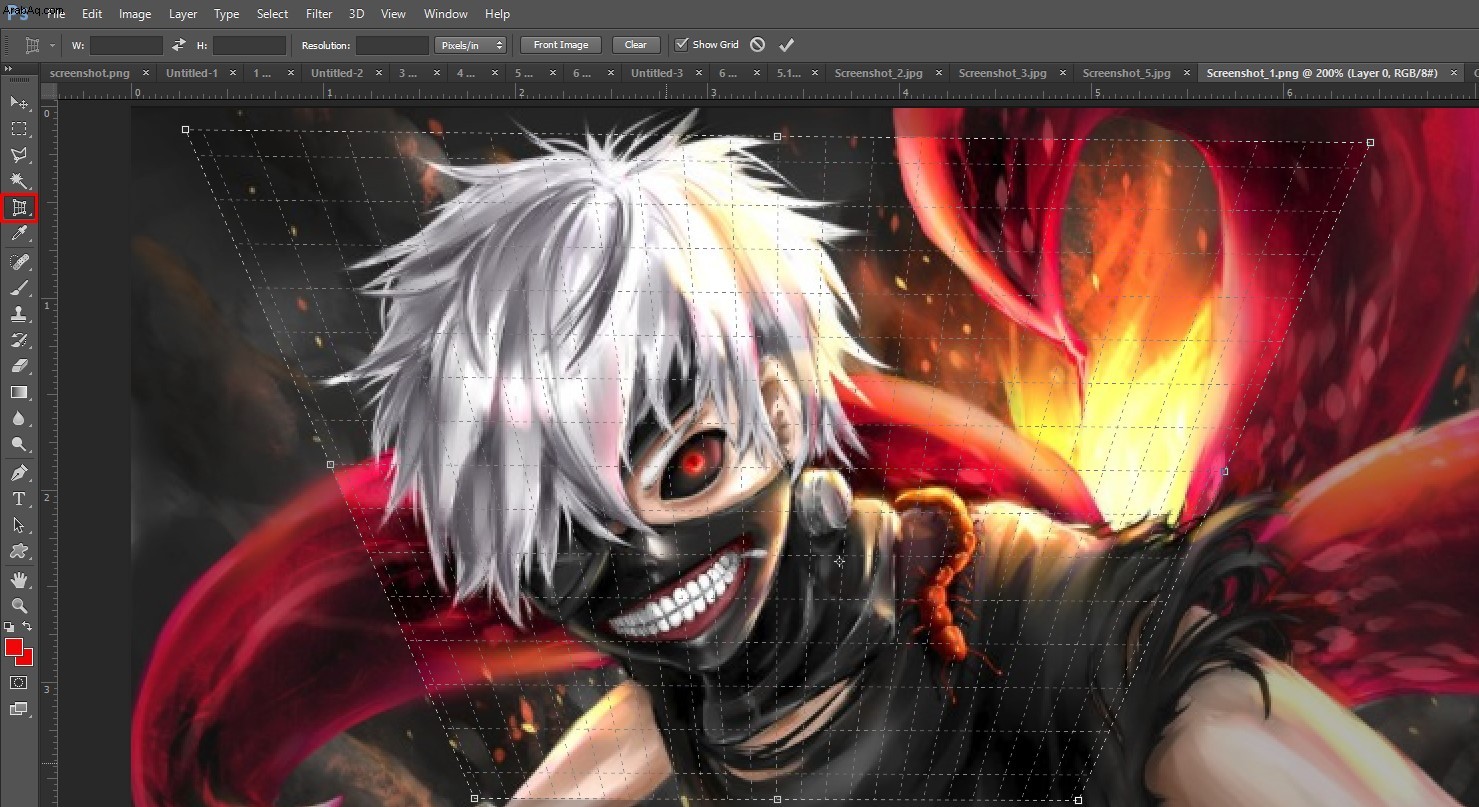Screen dimensions: 1479x807
Task: Select the Eyedropper tool
Action: pos(19,234)
